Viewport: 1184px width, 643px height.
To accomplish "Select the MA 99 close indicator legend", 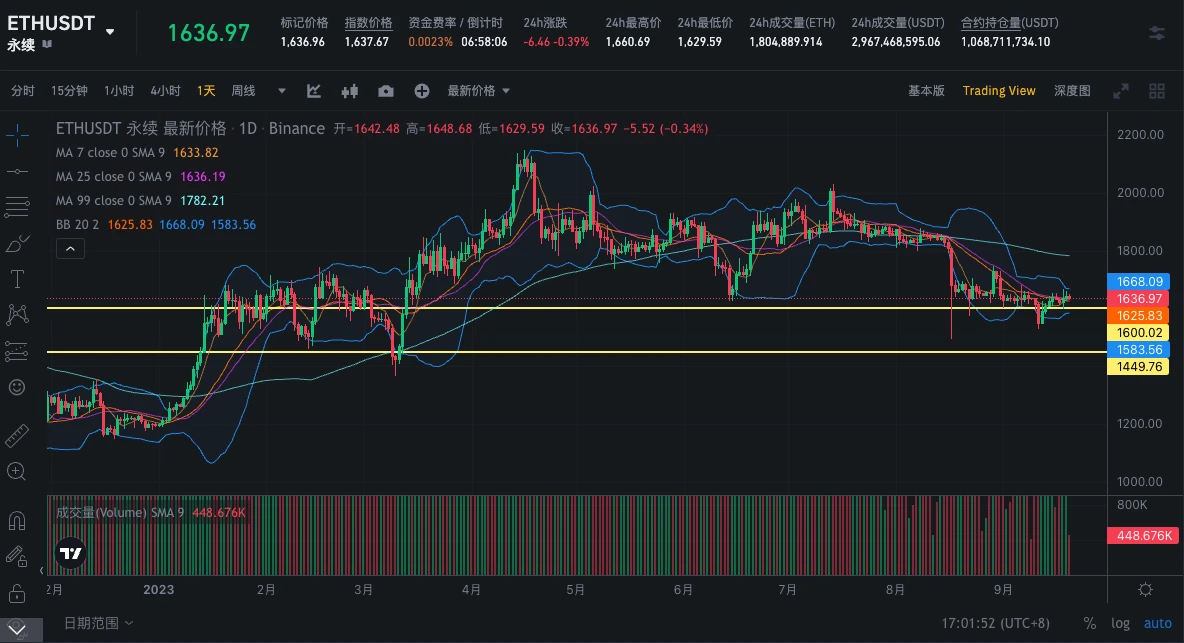I will point(140,201).
